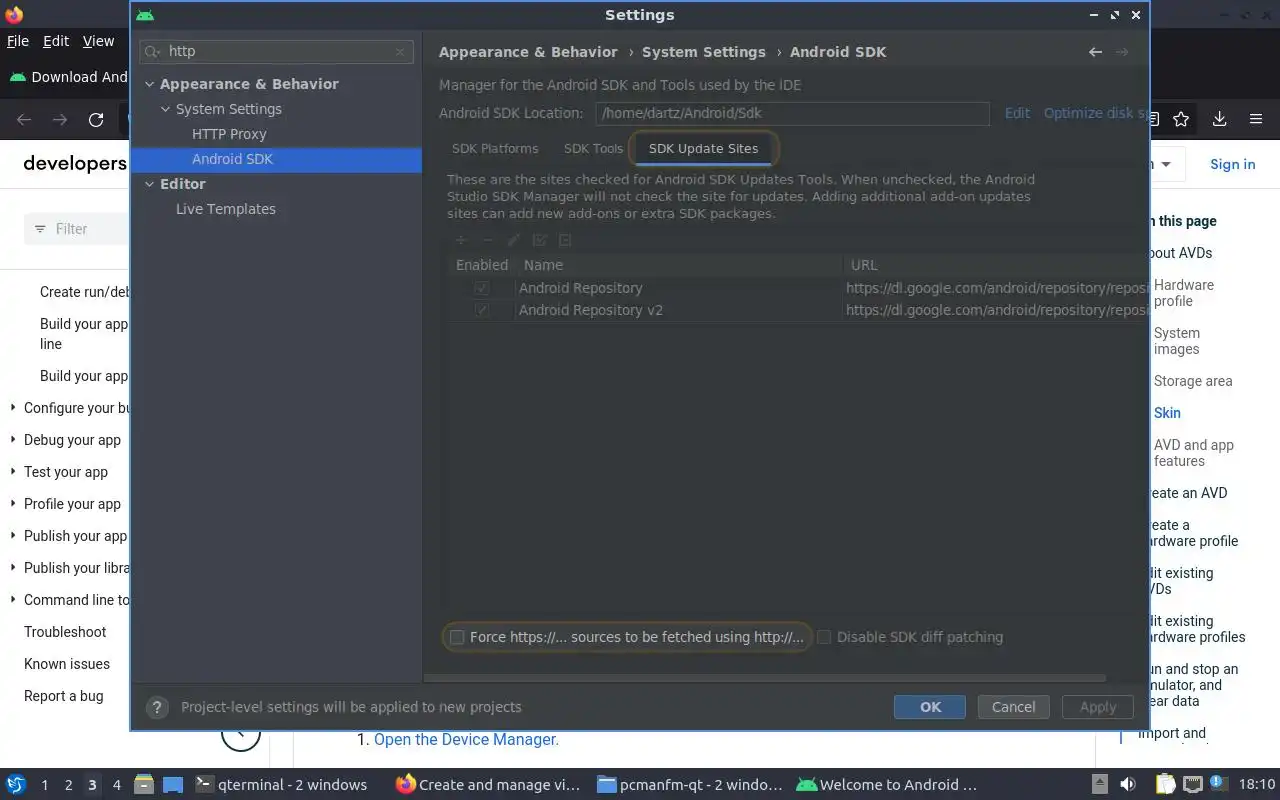
Task: Open Firefox Edit menu
Action: pos(56,41)
